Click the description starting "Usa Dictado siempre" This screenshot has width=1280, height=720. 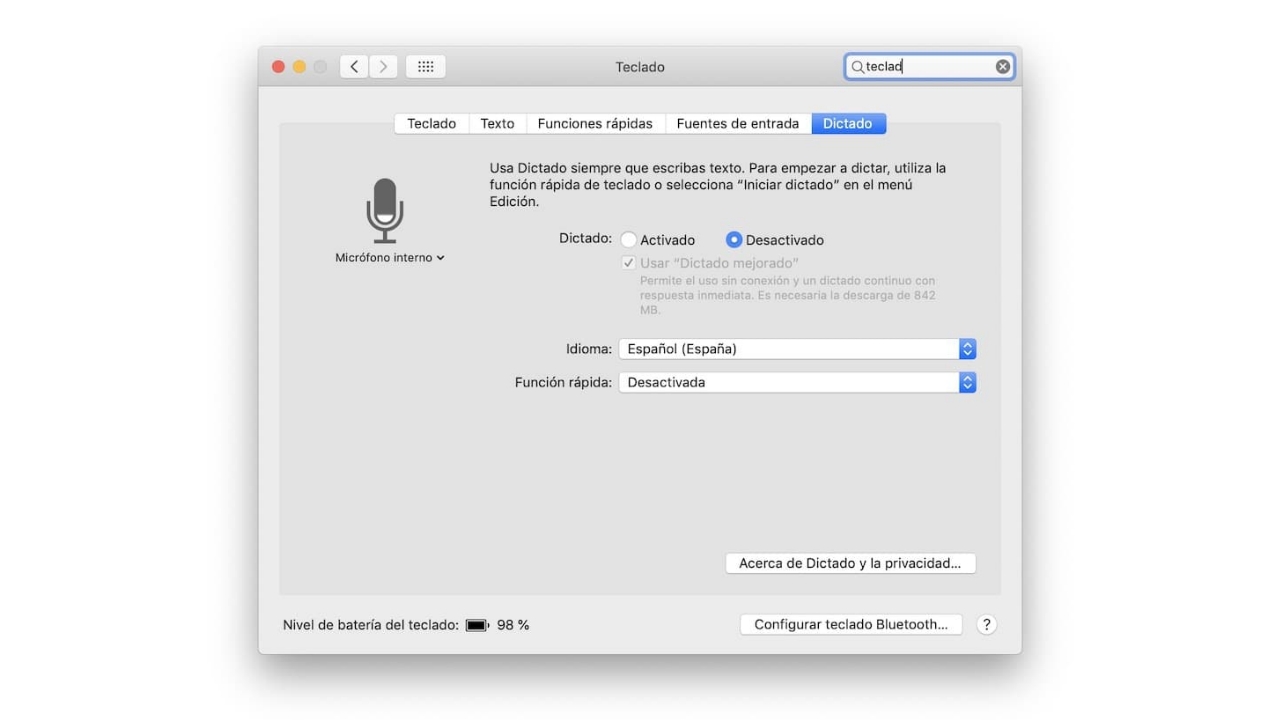718,184
